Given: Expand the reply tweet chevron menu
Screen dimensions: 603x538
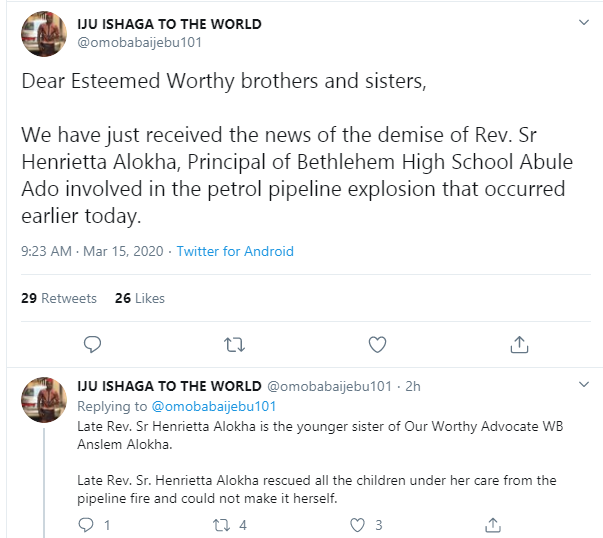Looking at the screenshot, I should (585, 386).
